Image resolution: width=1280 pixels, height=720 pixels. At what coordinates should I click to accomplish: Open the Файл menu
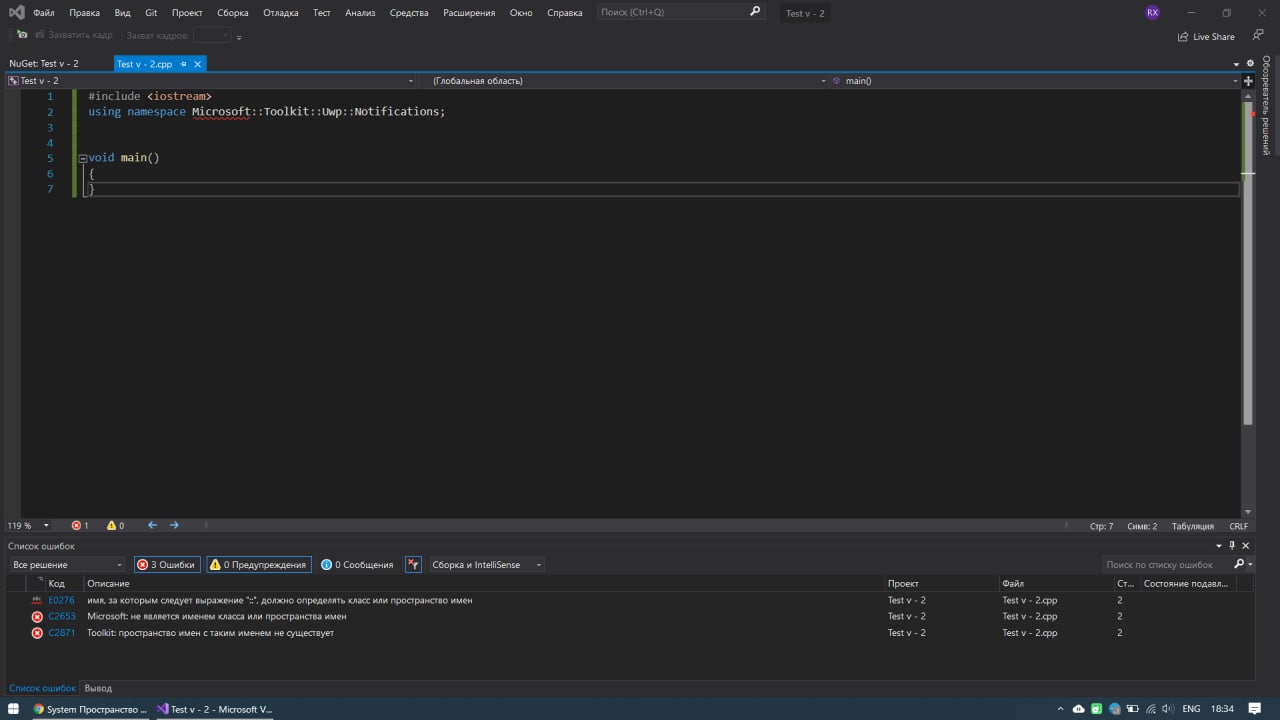click(43, 13)
